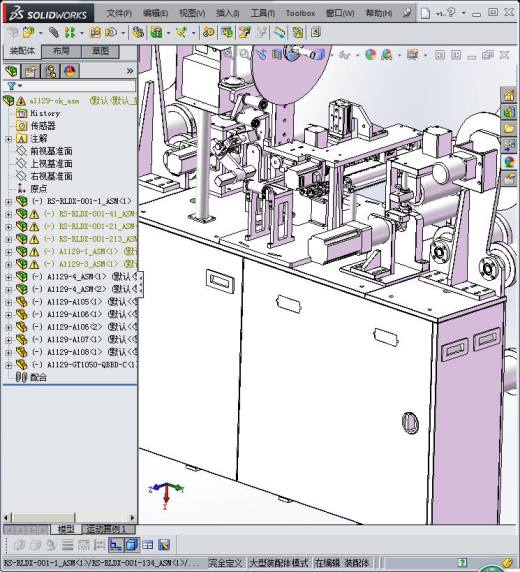Open the PropertyManager tab
Image resolution: width=520 pixels, height=572 pixels.
pyautogui.click(x=31, y=71)
